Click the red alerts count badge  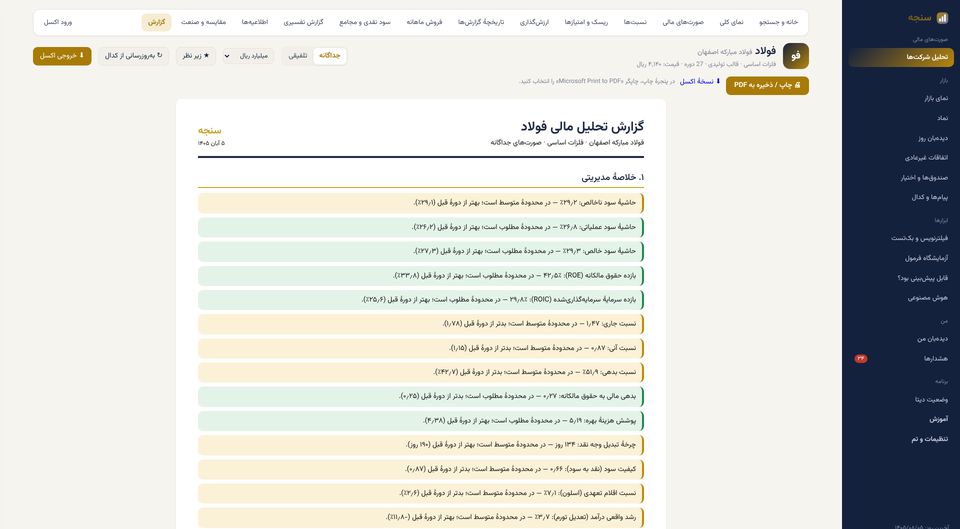tap(861, 359)
